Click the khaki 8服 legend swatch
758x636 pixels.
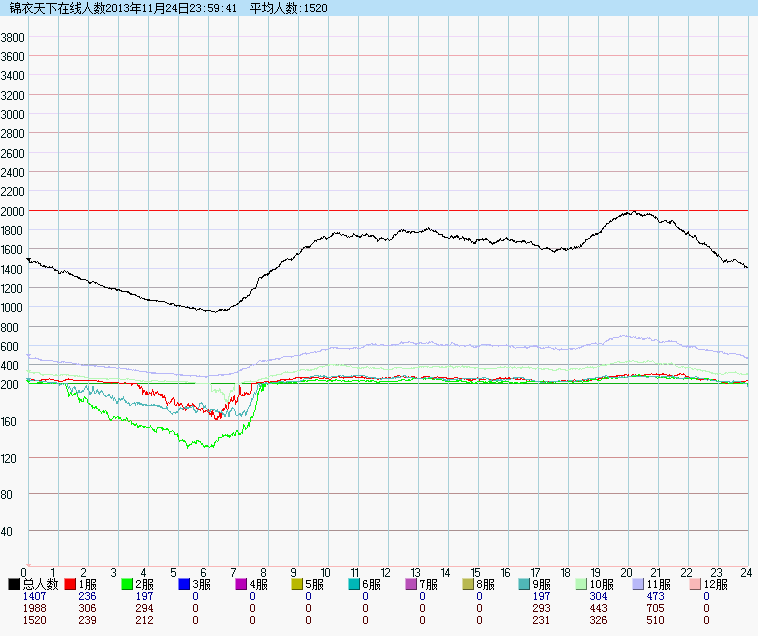click(470, 584)
